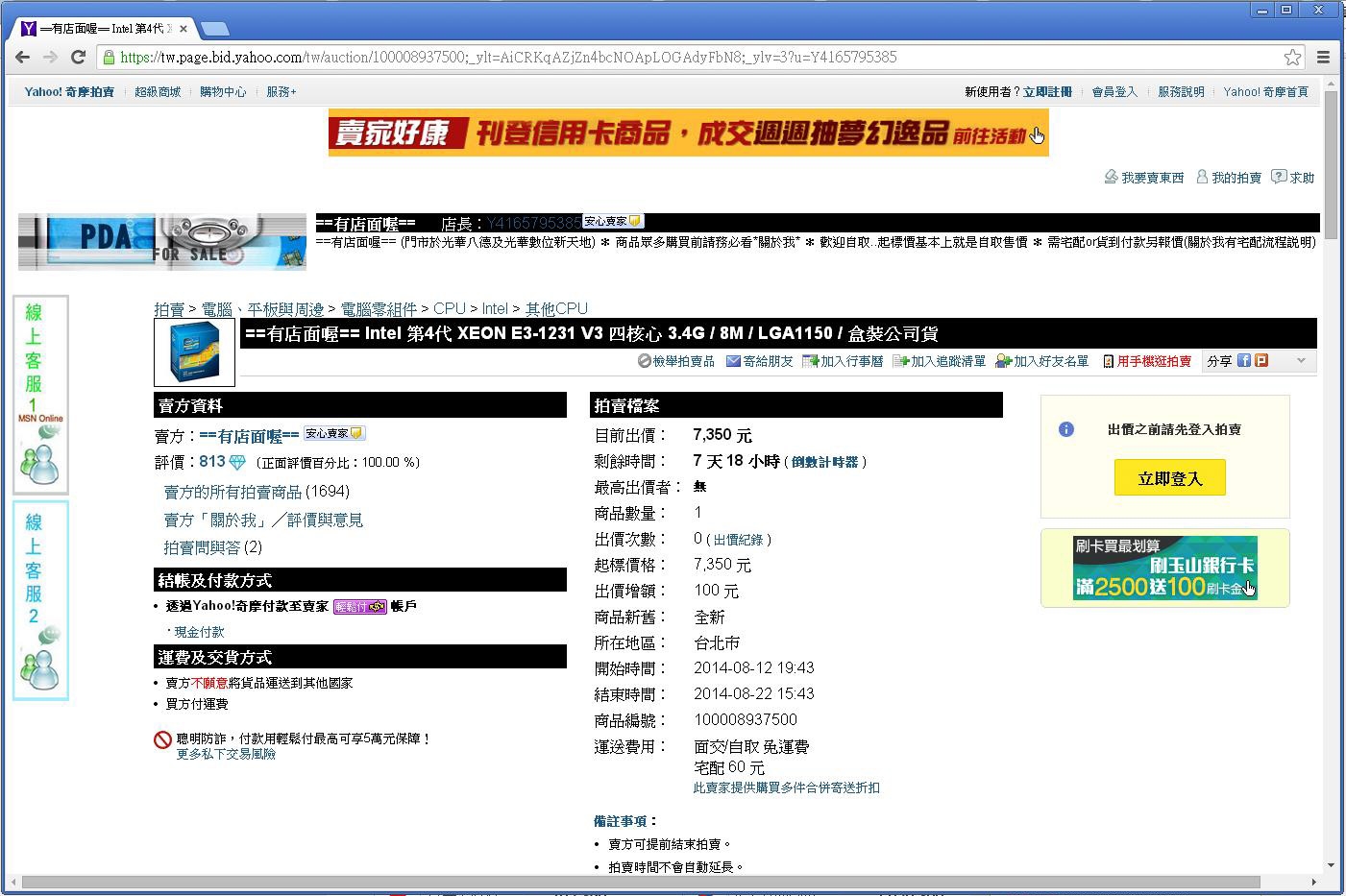Go back with the browser back arrow
Image resolution: width=1346 pixels, height=896 pixels.
(x=22, y=58)
